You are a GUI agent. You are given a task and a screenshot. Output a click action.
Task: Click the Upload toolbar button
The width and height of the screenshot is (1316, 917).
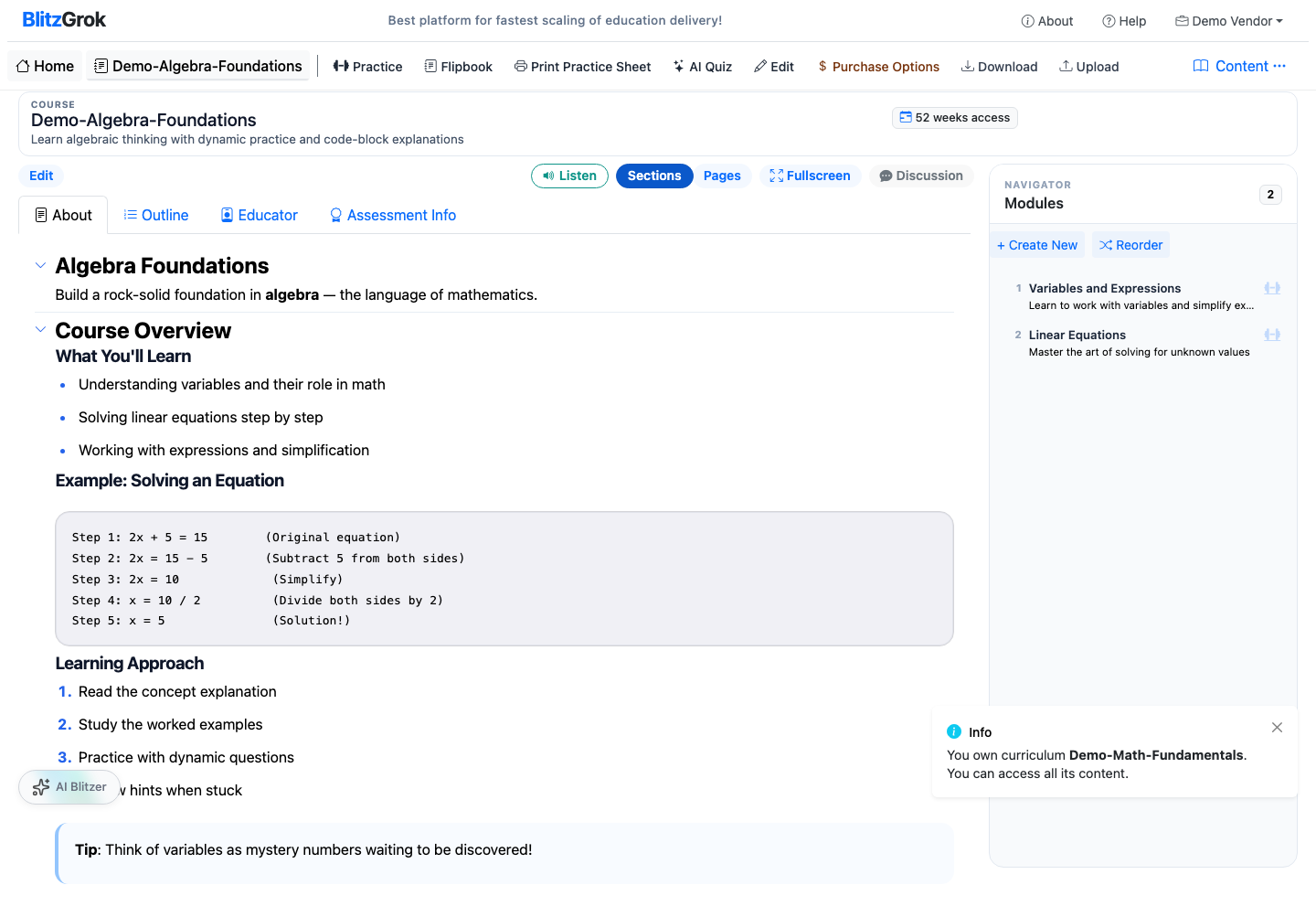1089,67
